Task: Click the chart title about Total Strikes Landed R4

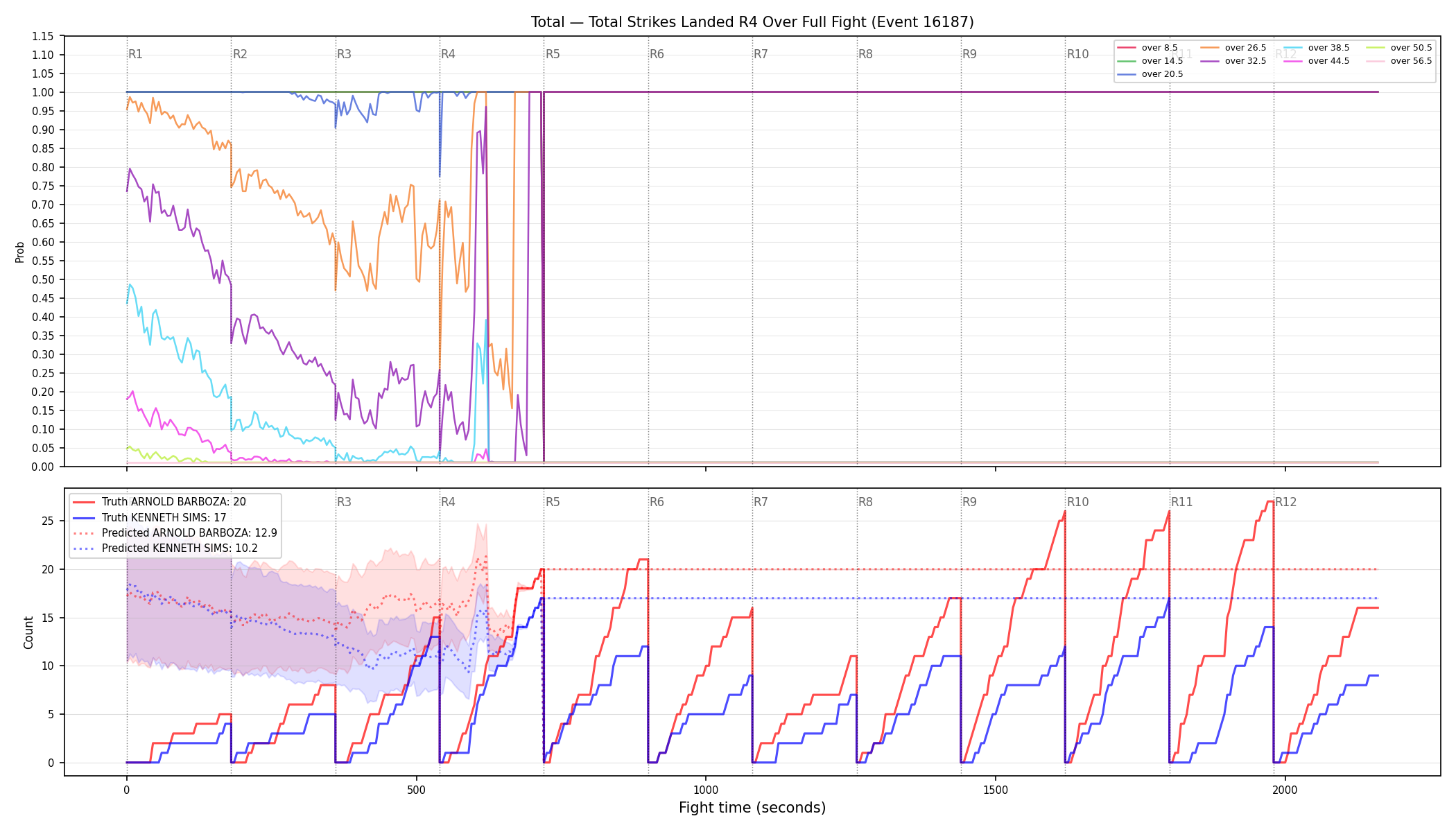Action: (x=752, y=22)
